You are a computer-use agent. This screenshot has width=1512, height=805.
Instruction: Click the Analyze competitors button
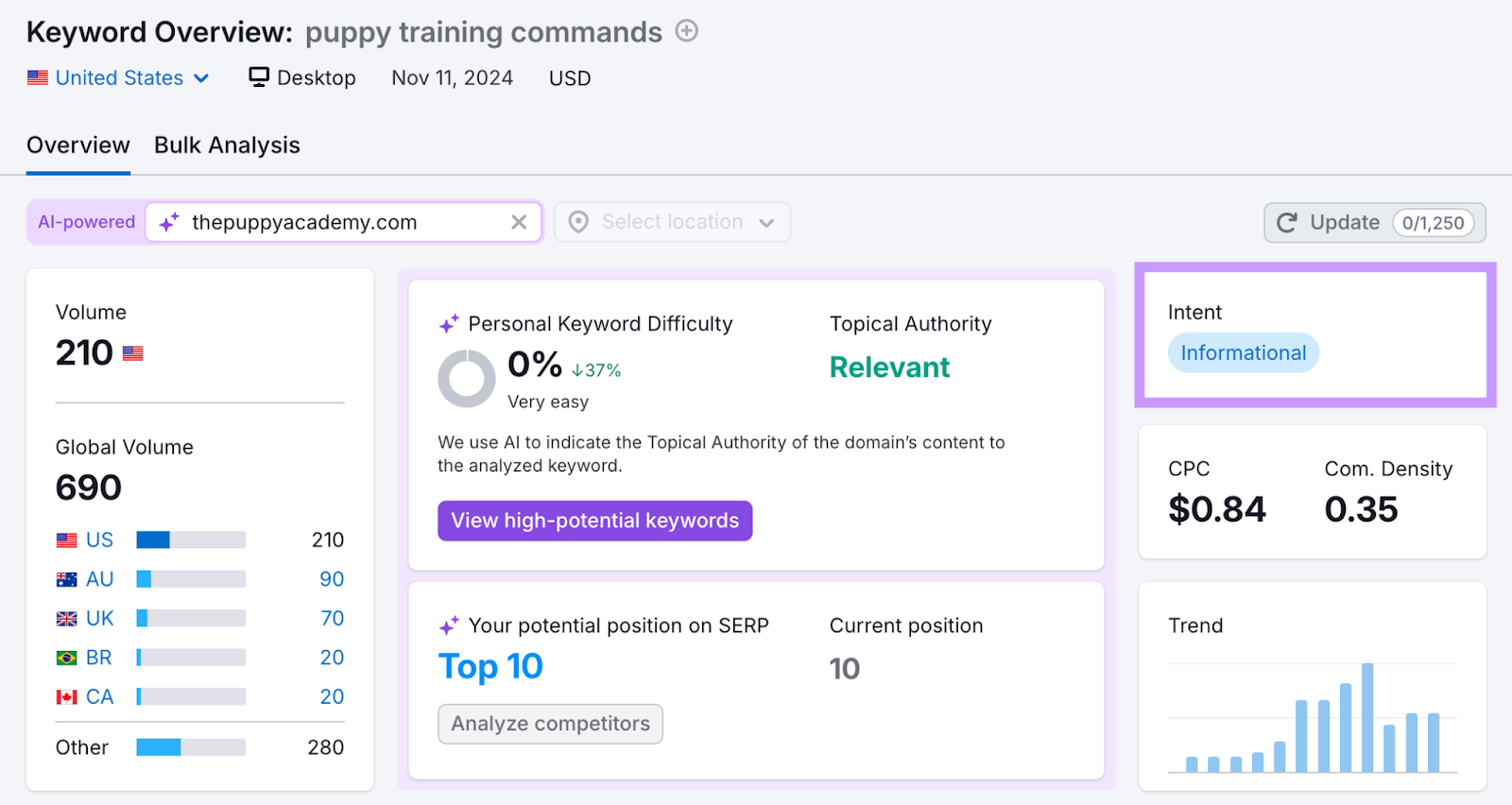(x=550, y=724)
